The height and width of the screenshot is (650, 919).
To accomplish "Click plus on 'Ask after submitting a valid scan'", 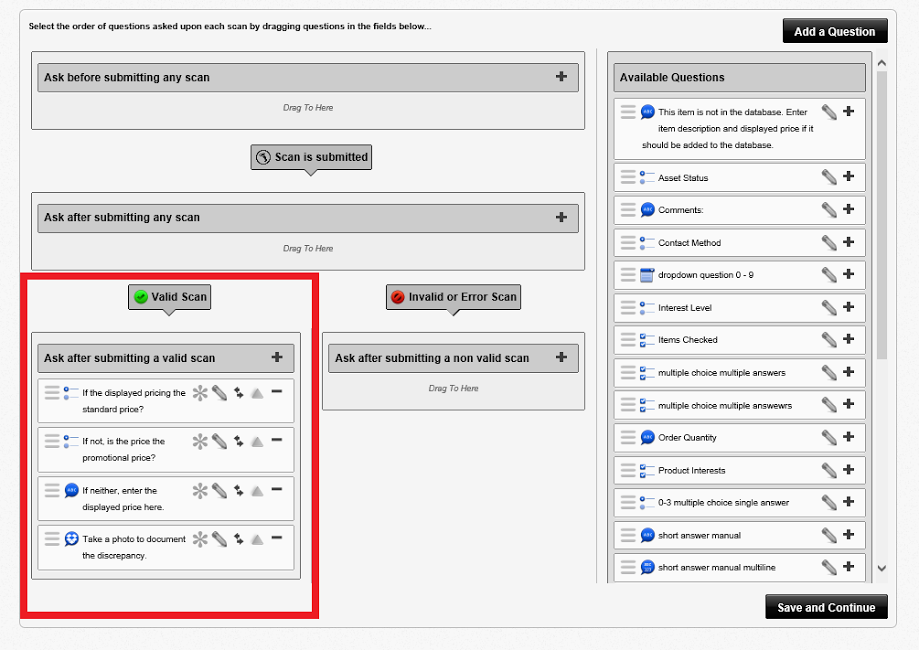I will (x=277, y=357).
